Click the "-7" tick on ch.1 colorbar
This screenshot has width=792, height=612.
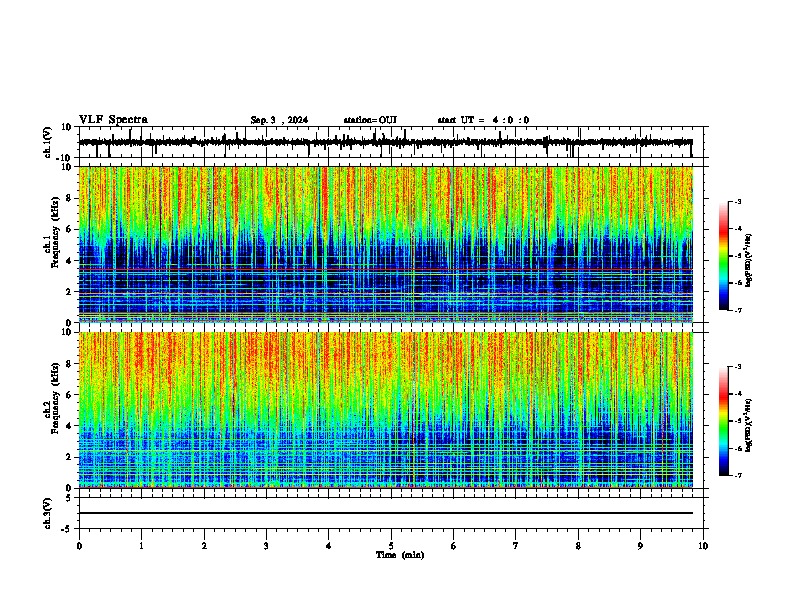point(737,310)
